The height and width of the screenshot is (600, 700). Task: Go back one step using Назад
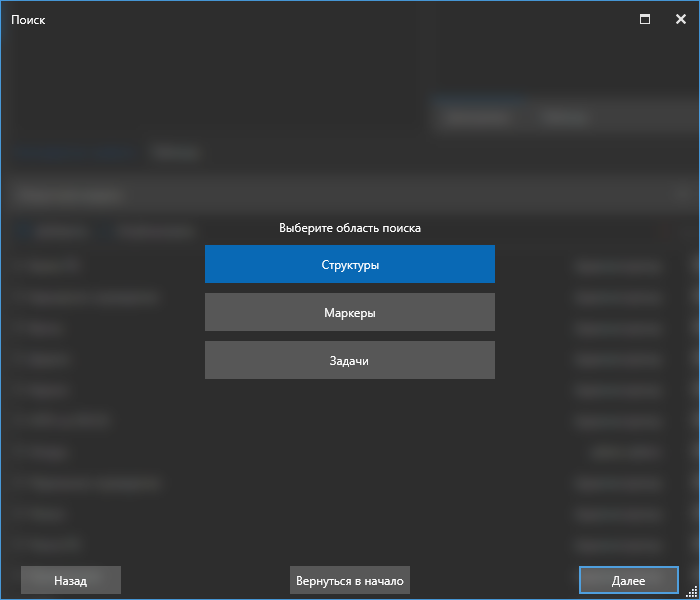tap(71, 580)
